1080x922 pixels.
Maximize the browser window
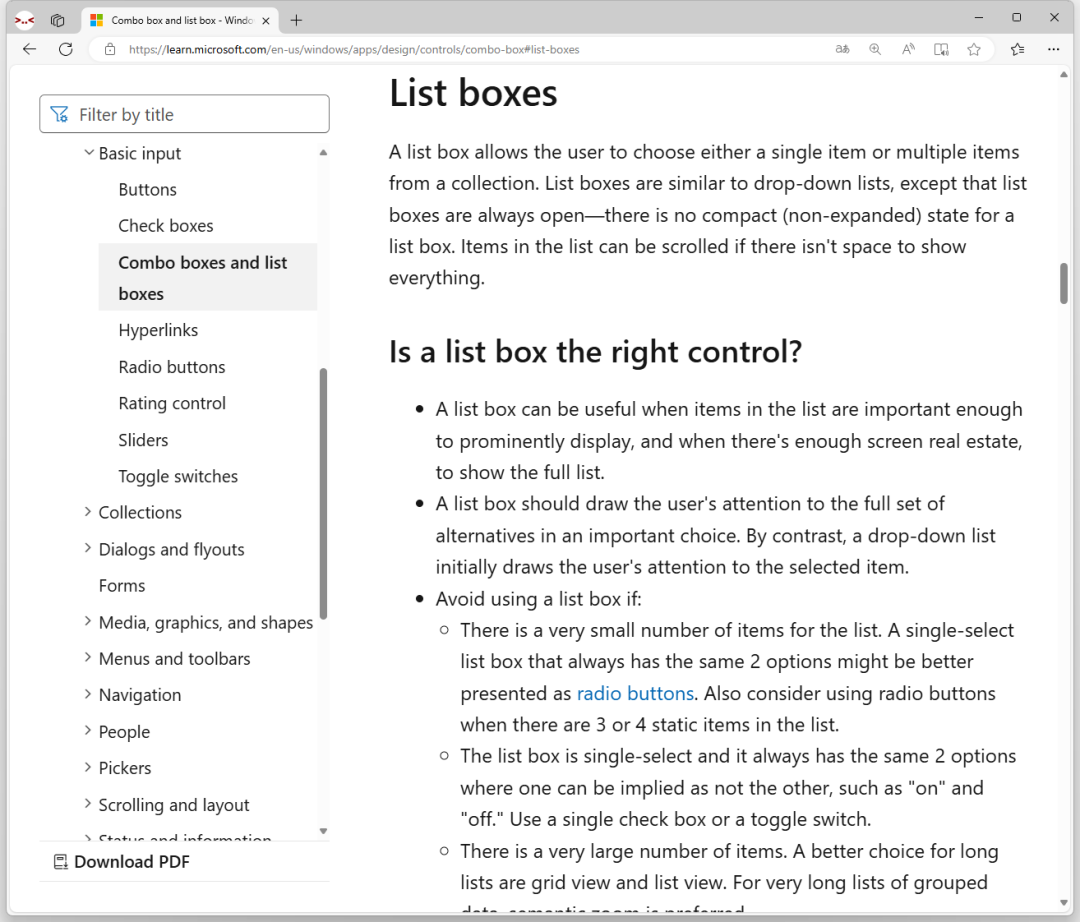point(1017,17)
